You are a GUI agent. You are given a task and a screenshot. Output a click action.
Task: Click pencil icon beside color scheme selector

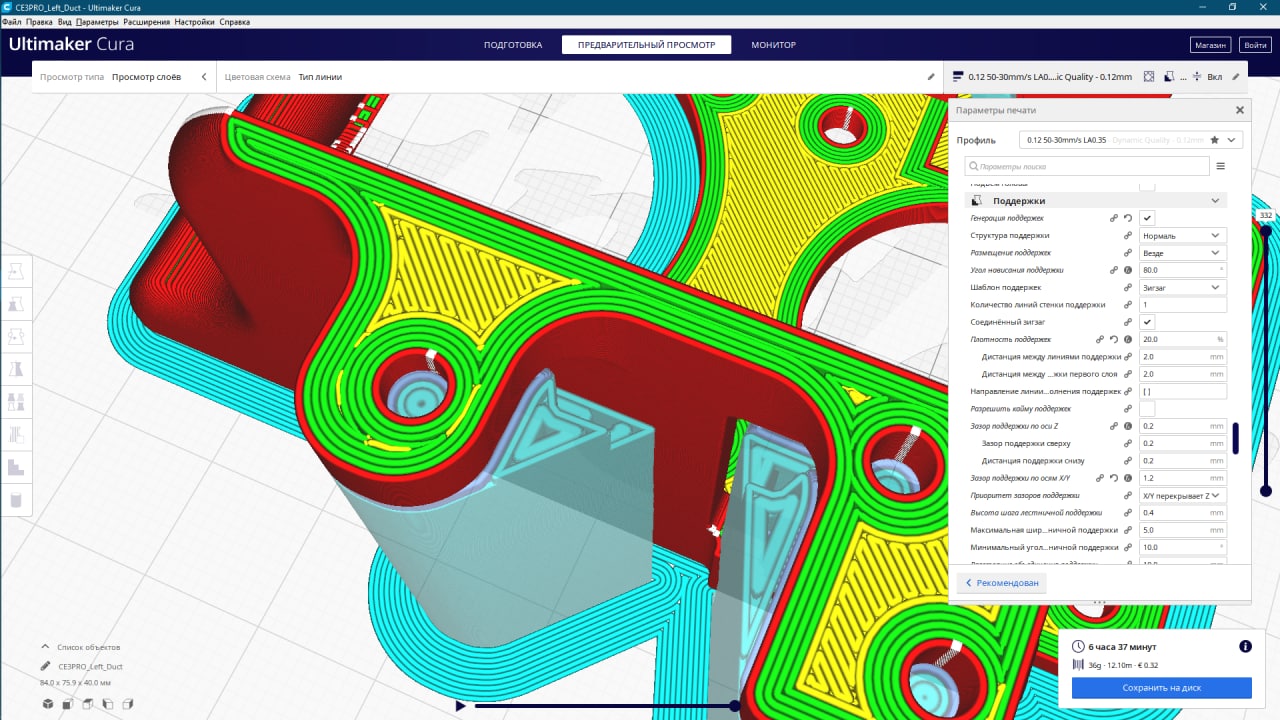[931, 76]
